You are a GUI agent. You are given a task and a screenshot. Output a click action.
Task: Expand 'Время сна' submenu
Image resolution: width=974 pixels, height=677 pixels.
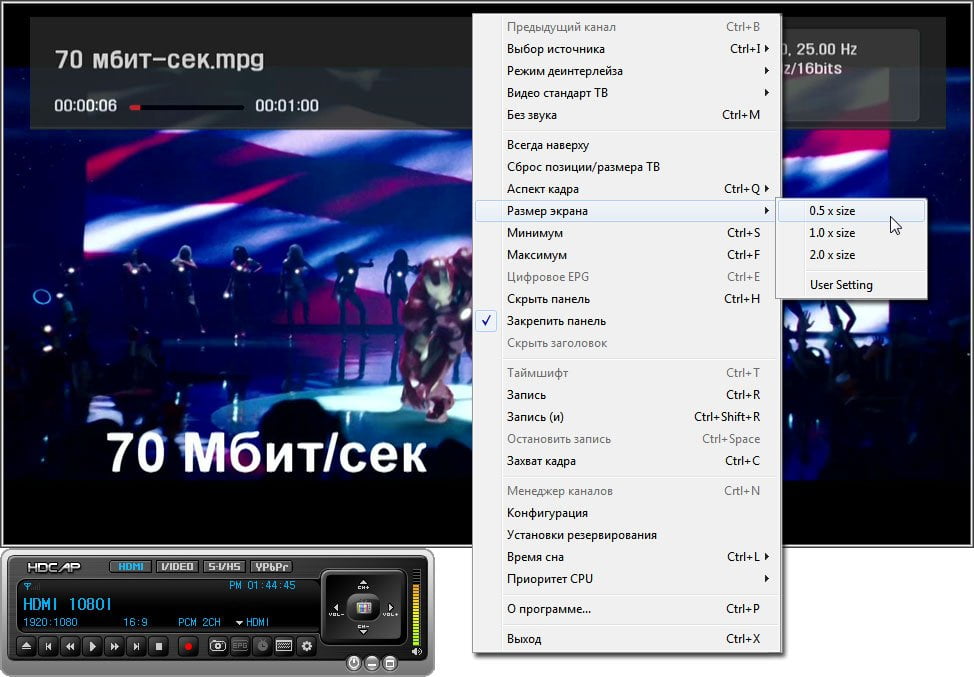(627, 557)
